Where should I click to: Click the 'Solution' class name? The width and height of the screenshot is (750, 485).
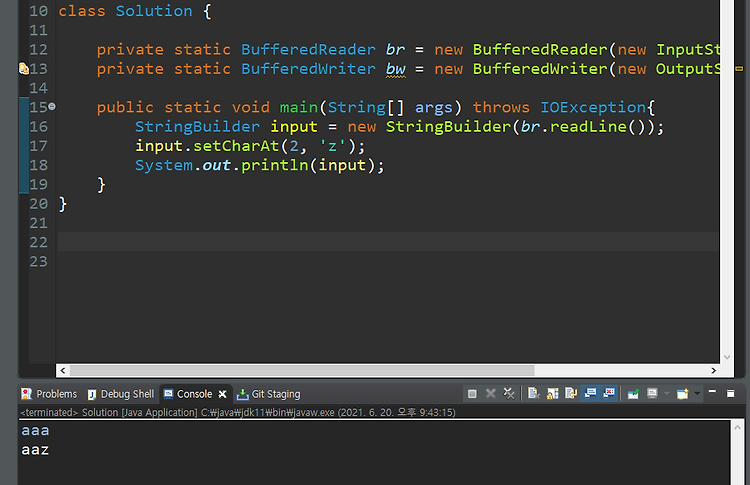(x=154, y=11)
